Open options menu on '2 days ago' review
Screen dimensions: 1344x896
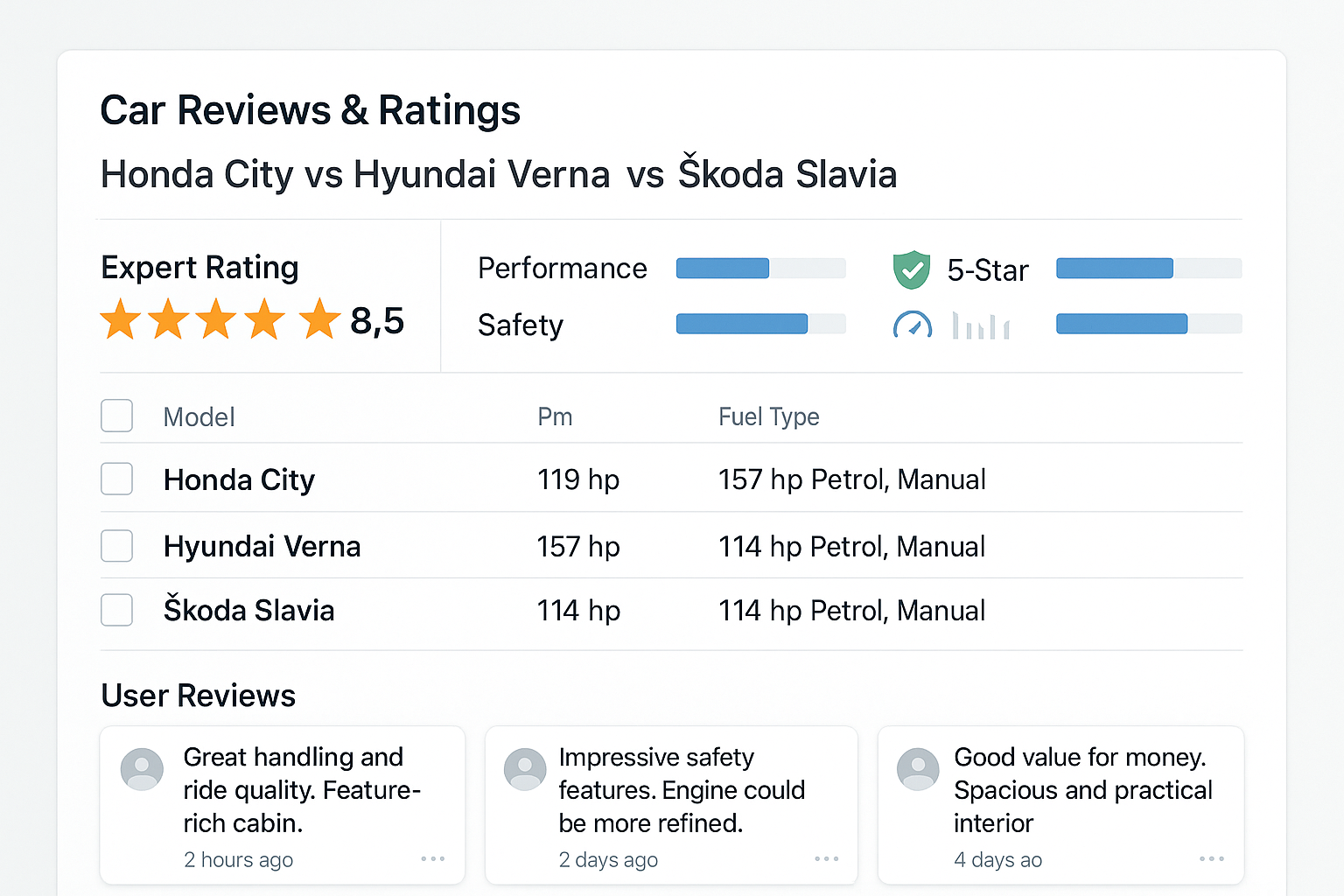tap(827, 859)
